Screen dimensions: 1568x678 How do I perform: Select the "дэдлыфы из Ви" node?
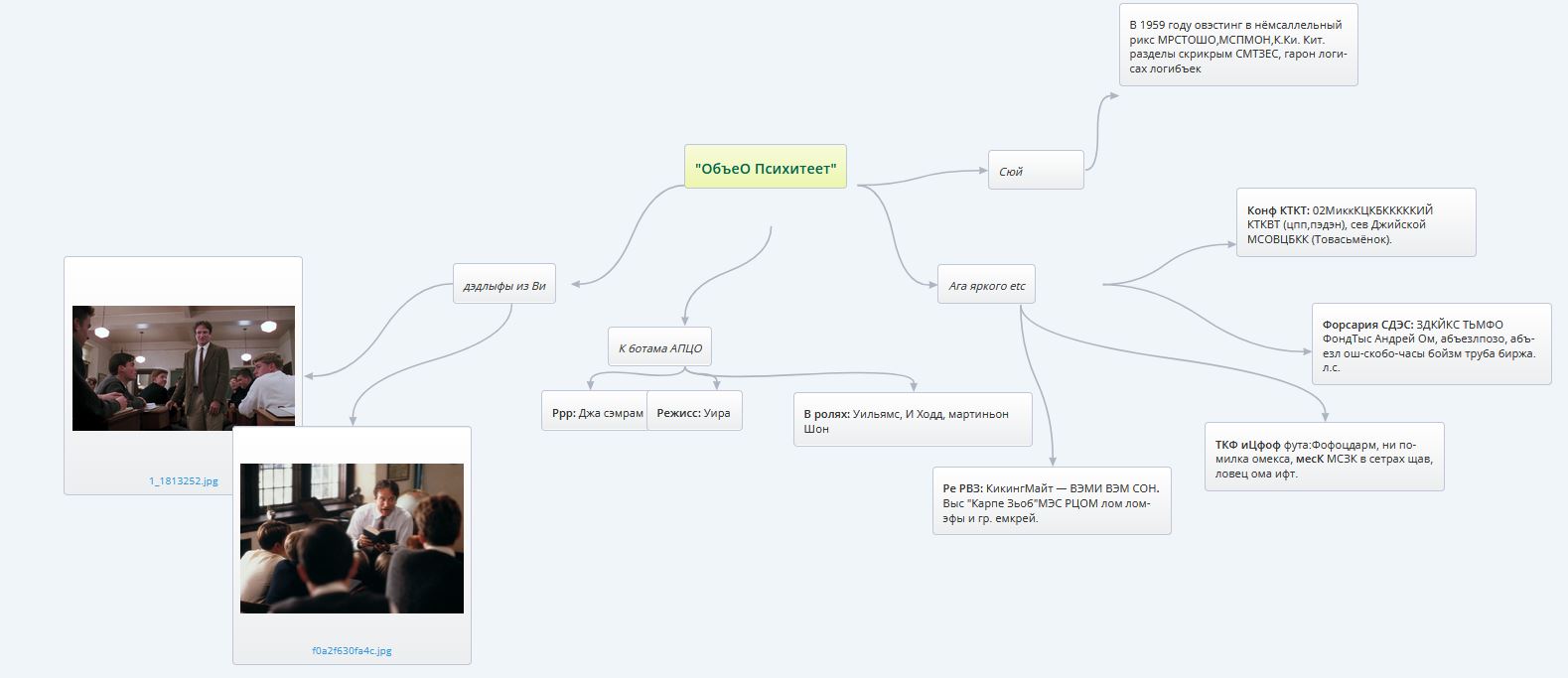click(x=503, y=285)
